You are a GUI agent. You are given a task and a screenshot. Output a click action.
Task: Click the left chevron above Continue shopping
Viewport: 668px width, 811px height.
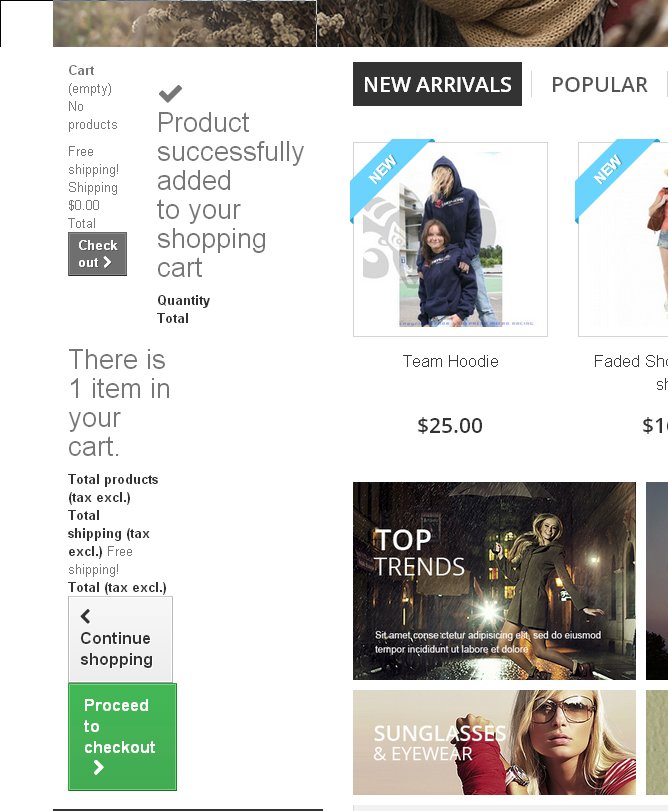click(85, 616)
